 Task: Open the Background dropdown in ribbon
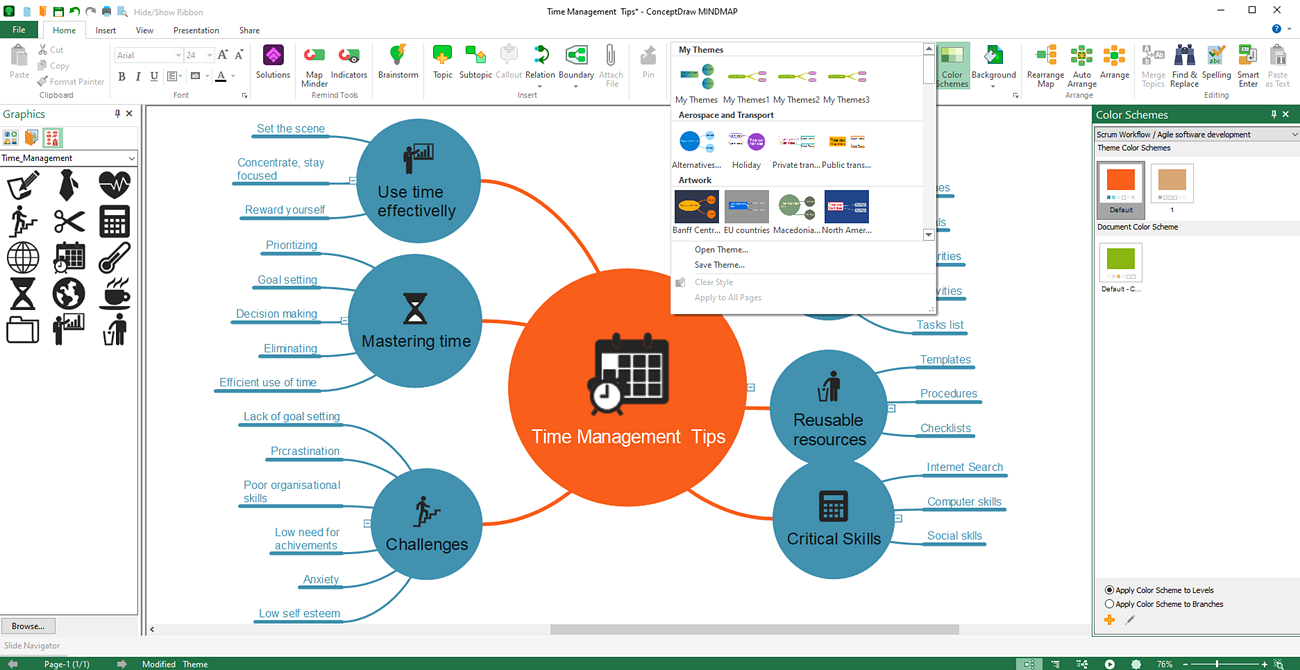tap(993, 85)
